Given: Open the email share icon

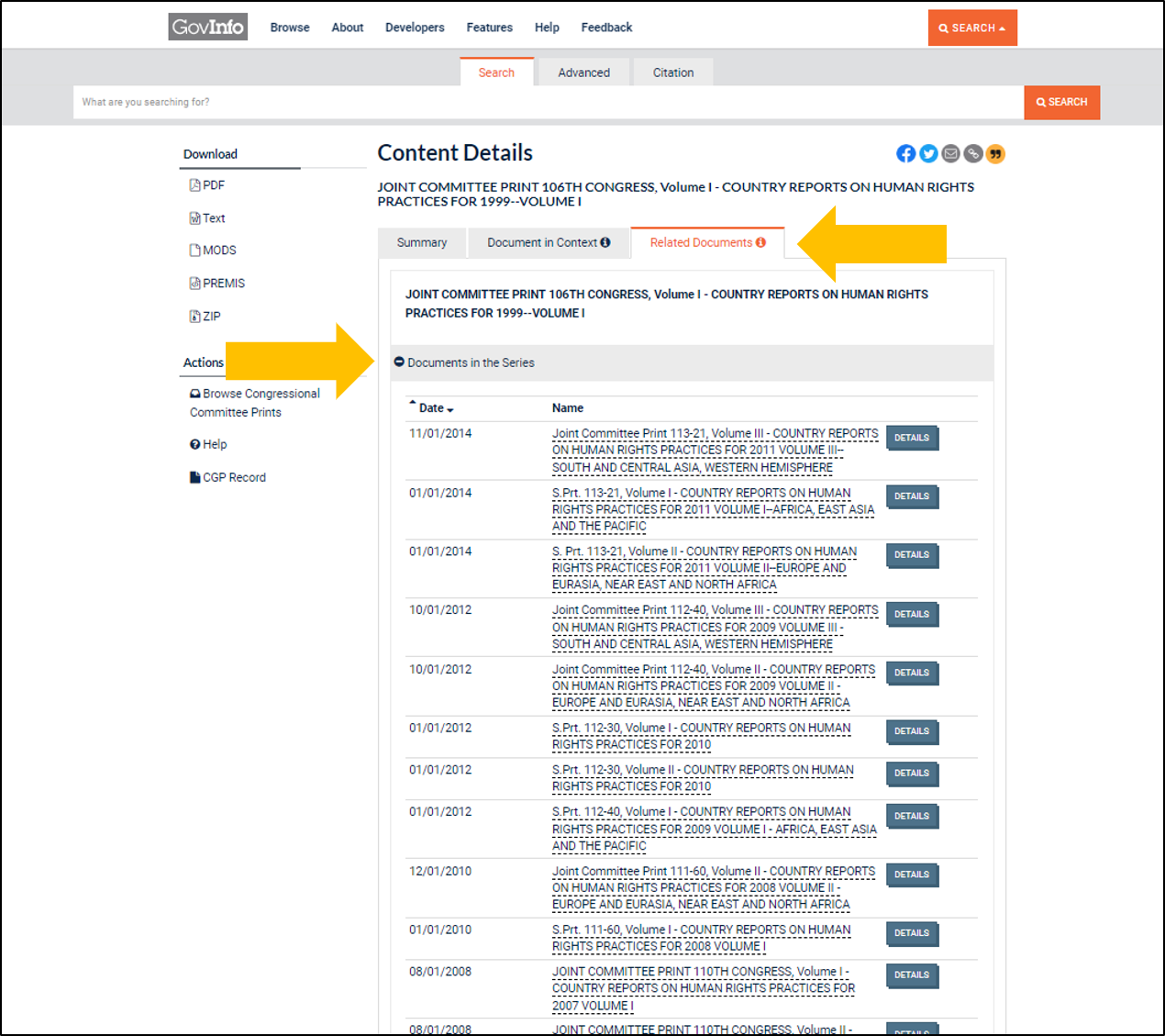Looking at the screenshot, I should pyautogui.click(x=949, y=153).
